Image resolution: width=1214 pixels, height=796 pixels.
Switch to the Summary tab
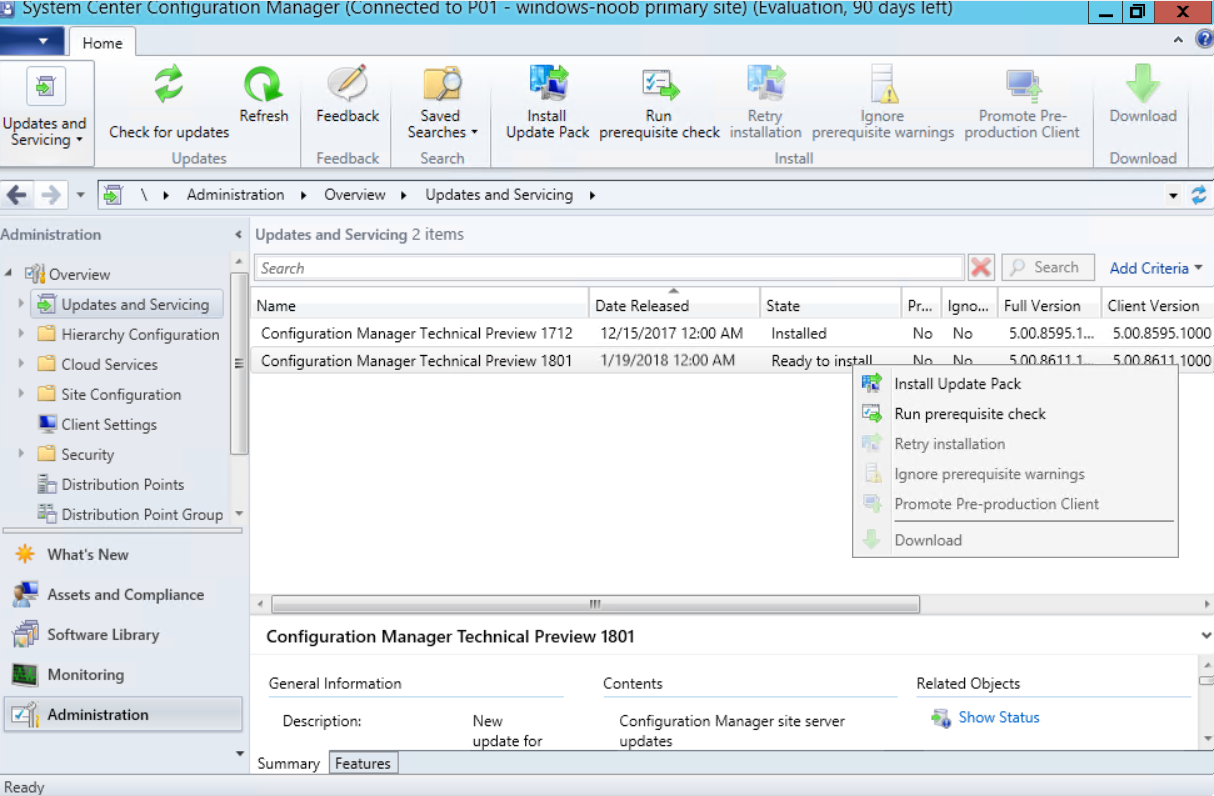[289, 763]
